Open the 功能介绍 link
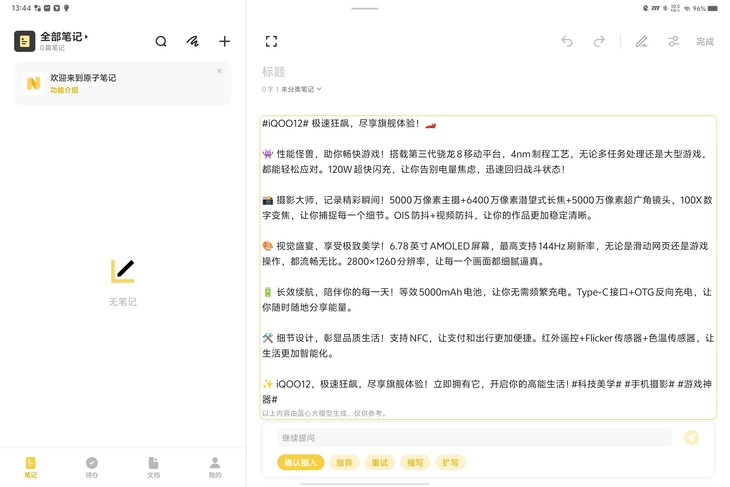The image size is (730, 487). pyautogui.click(x=64, y=90)
